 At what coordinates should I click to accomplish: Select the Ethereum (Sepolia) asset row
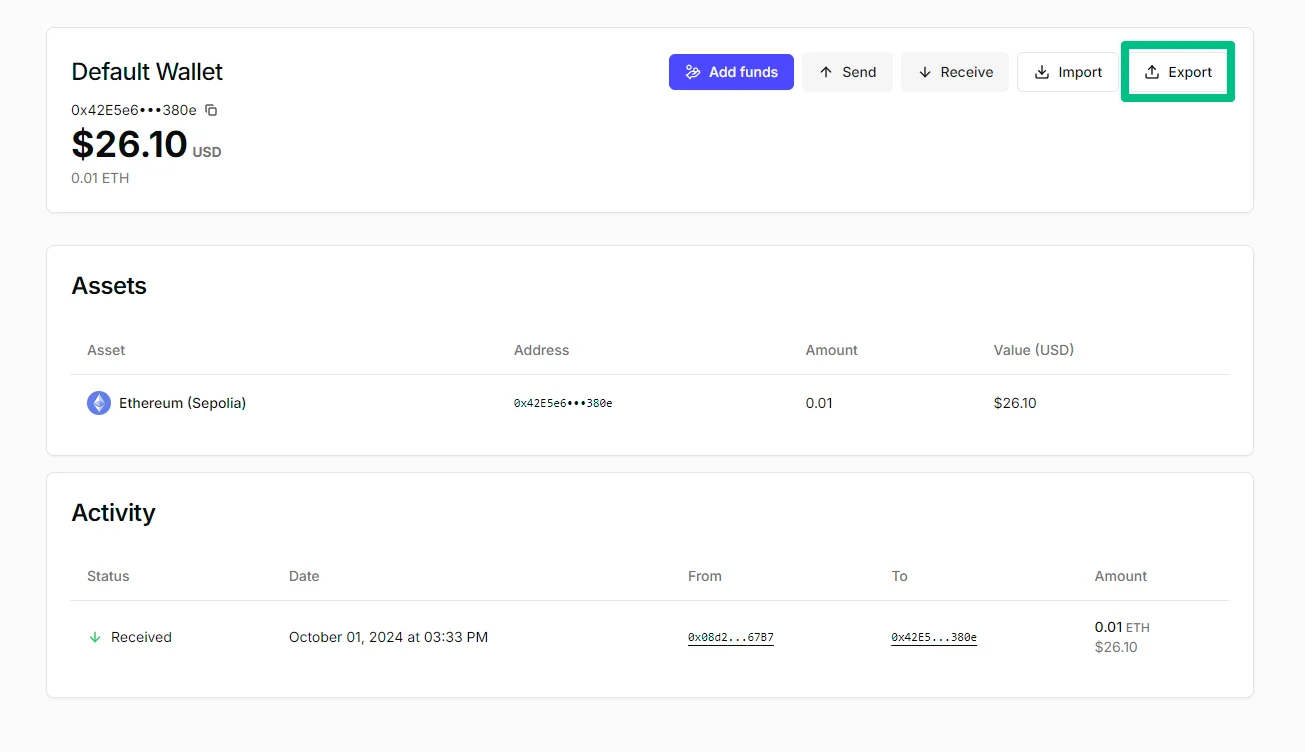coord(650,403)
